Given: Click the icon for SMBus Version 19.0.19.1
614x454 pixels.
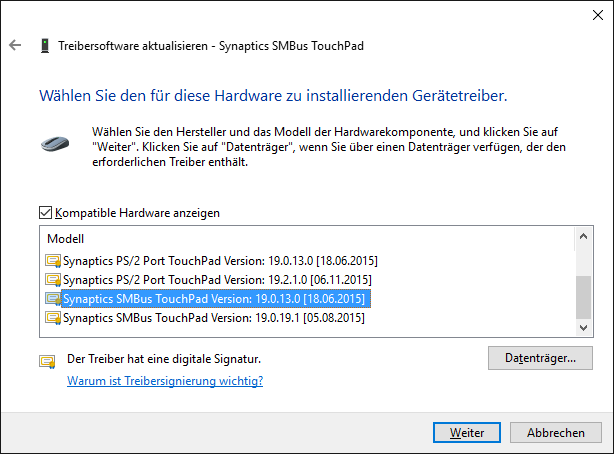Looking at the screenshot, I should coord(53,318).
